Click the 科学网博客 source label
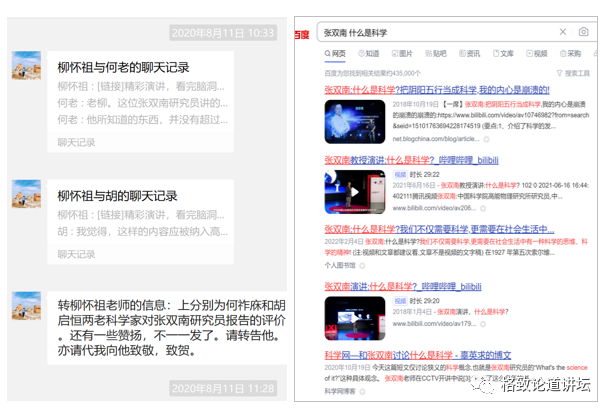Screen dimensions: 610x411 [x=340, y=392]
